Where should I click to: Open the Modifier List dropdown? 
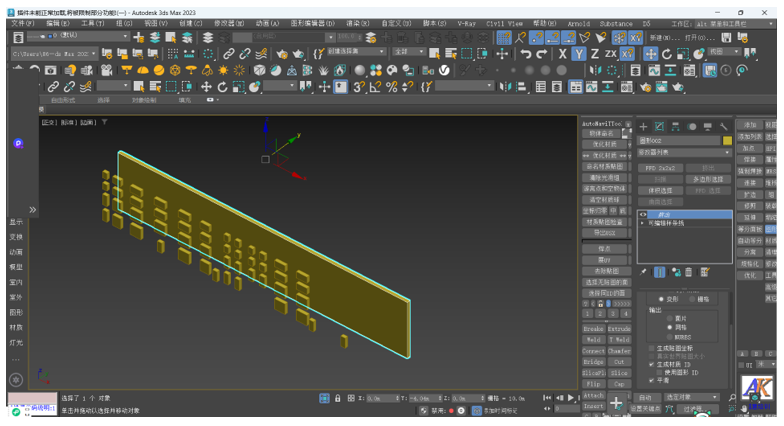point(685,153)
